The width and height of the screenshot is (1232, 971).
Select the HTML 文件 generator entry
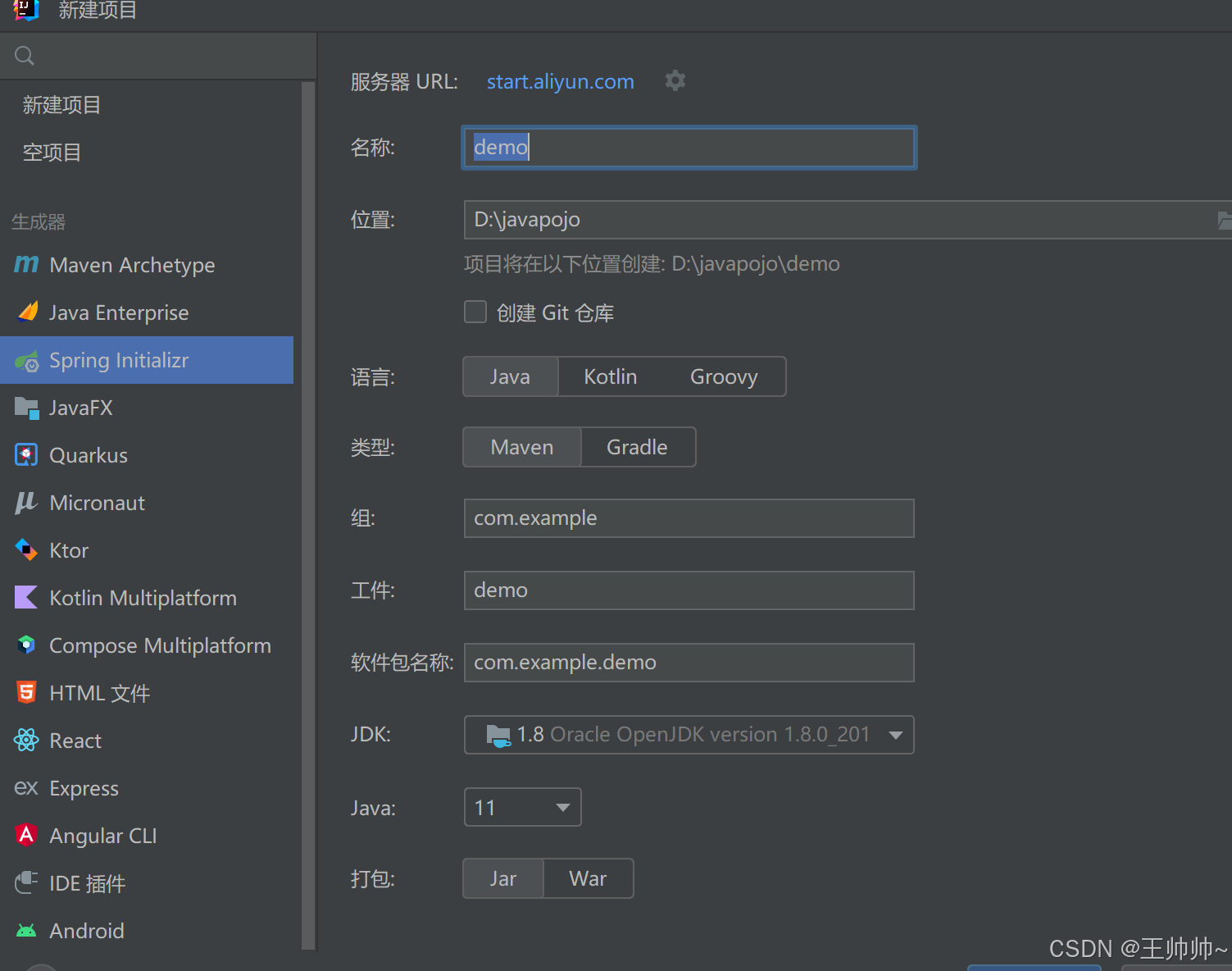coord(147,693)
